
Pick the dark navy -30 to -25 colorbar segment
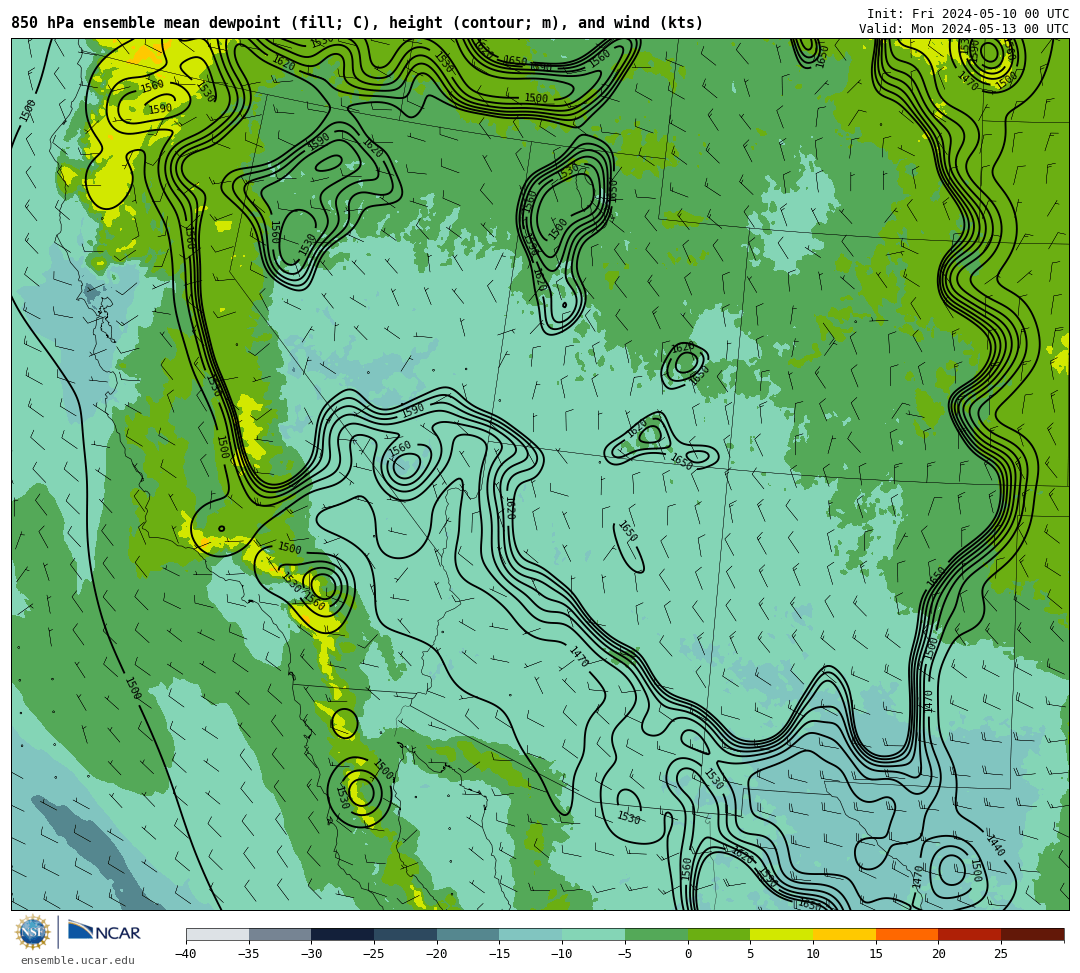(x=343, y=934)
